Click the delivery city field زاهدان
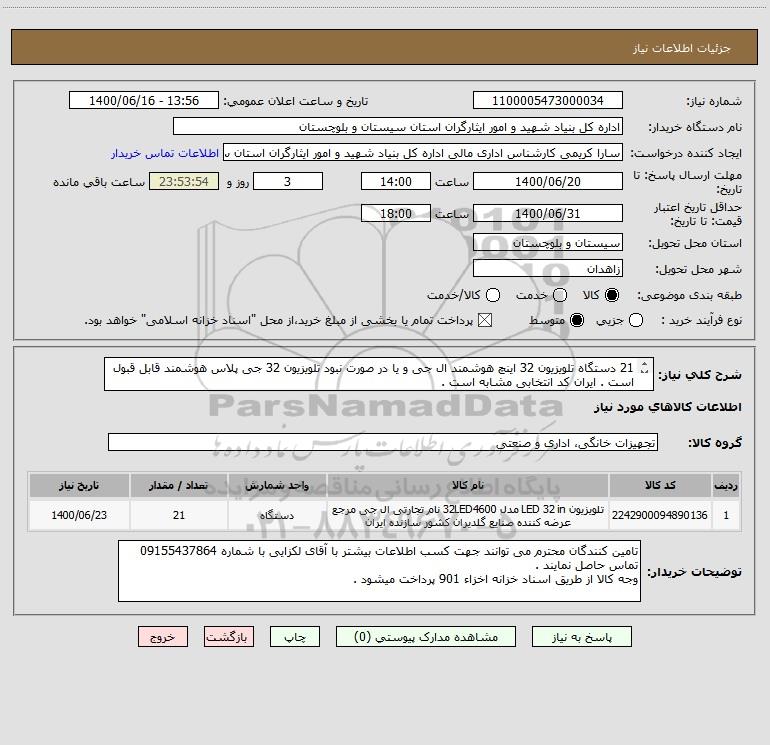 pos(548,269)
